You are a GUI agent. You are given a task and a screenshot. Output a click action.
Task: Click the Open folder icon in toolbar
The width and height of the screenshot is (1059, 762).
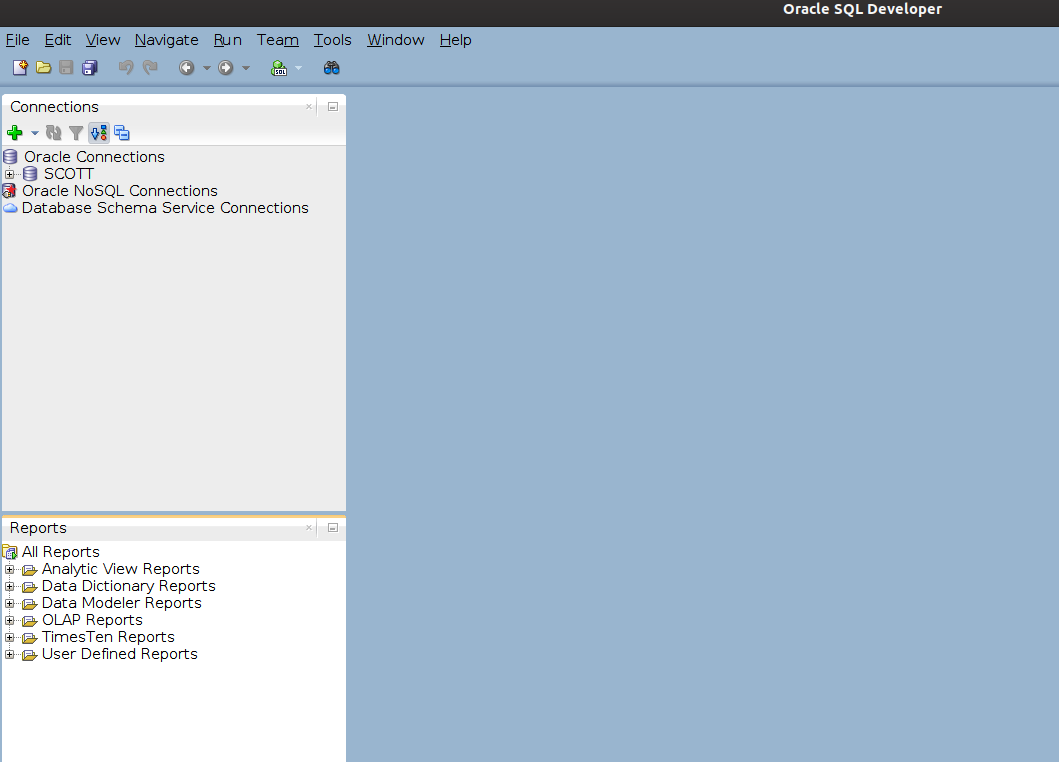(43, 68)
